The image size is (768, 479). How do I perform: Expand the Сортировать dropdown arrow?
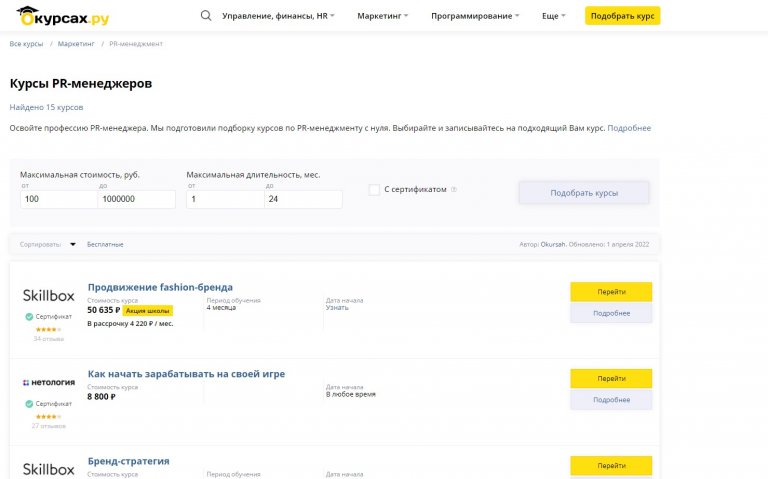pyautogui.click(x=72, y=244)
